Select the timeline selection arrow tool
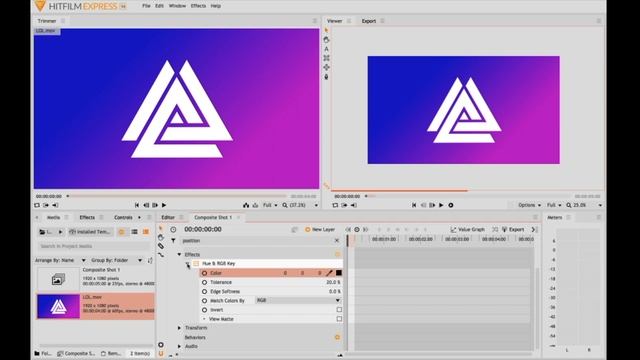 coord(161,228)
